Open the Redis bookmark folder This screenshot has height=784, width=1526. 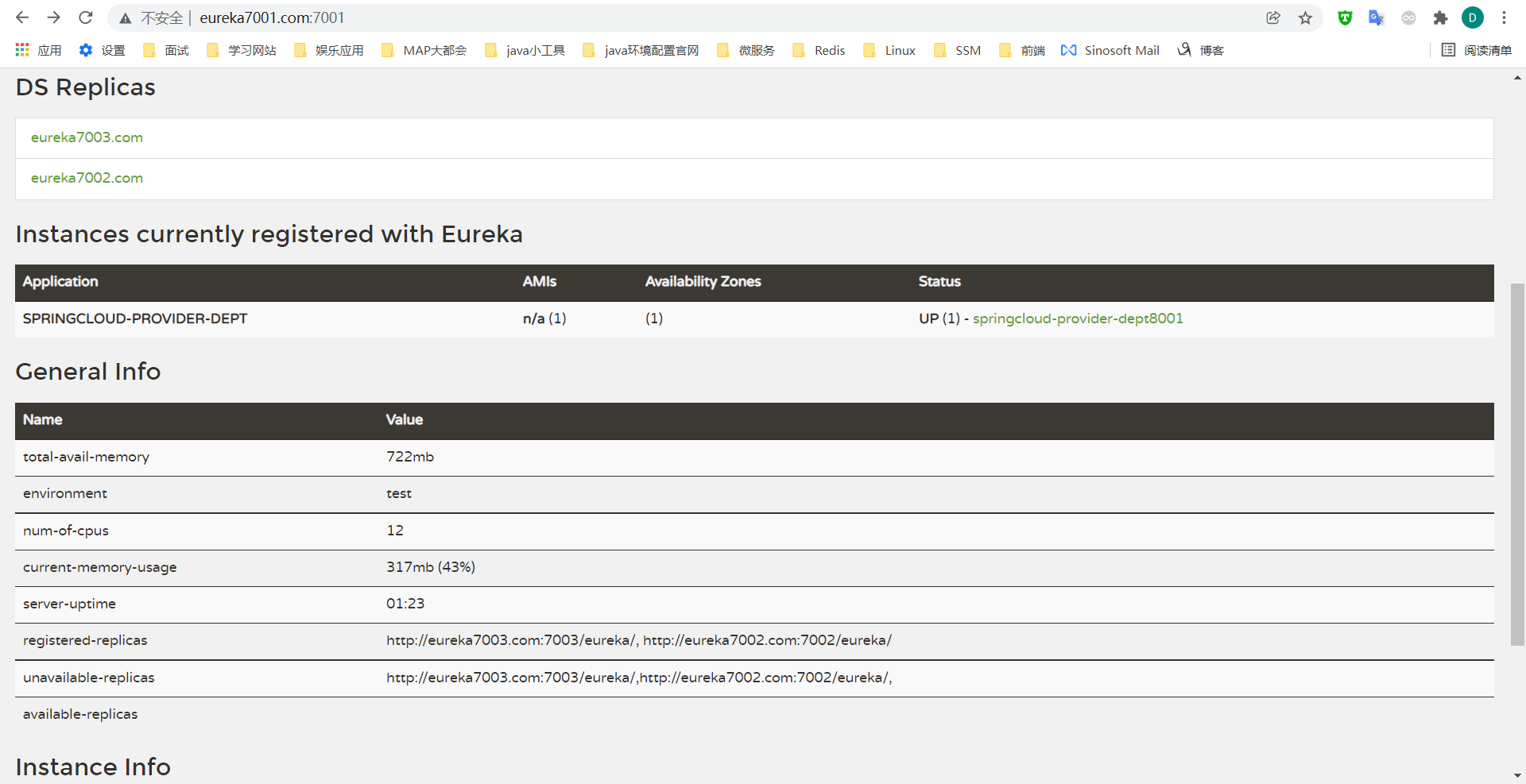pyautogui.click(x=819, y=50)
